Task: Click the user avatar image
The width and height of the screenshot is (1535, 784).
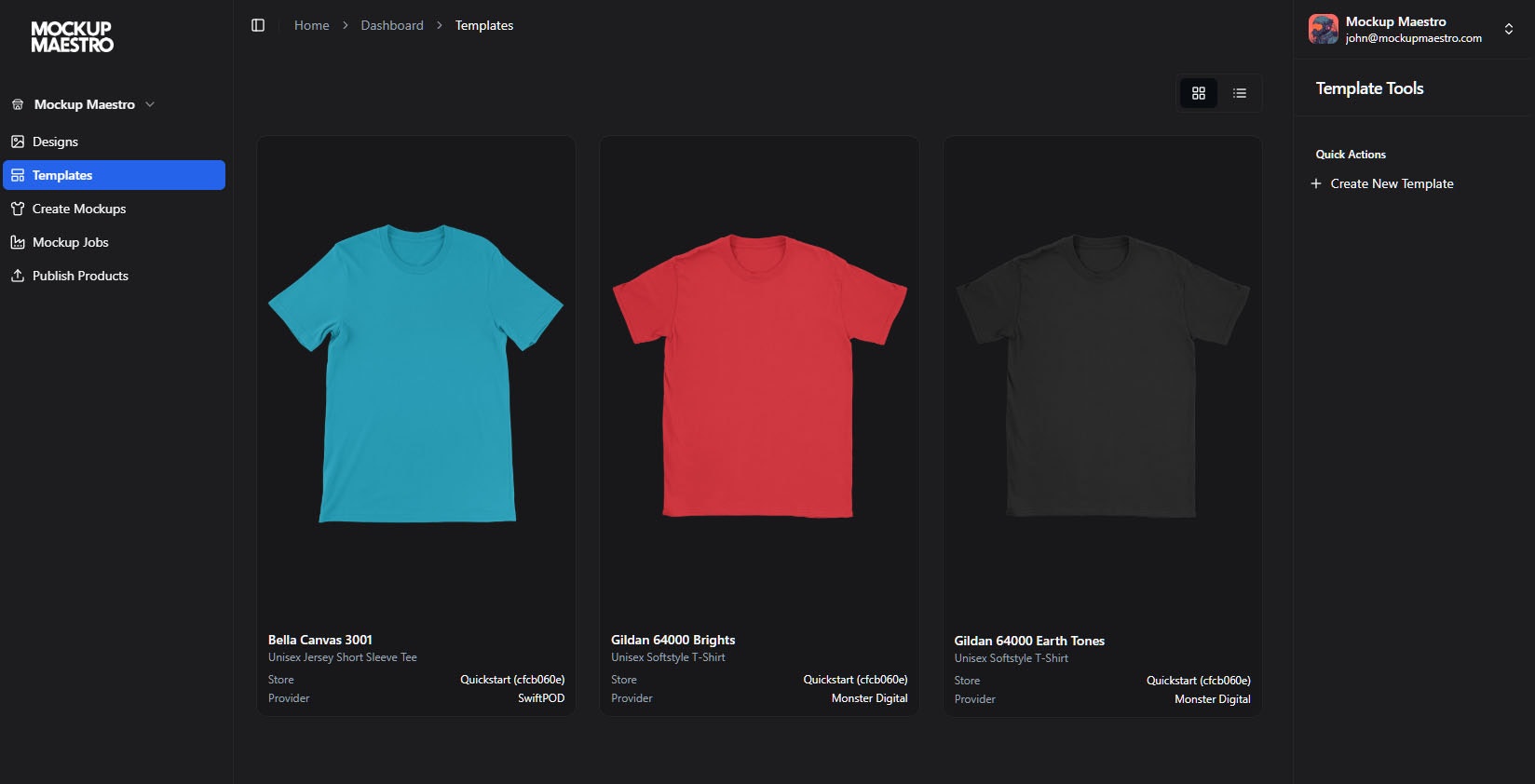Action: pos(1323,29)
